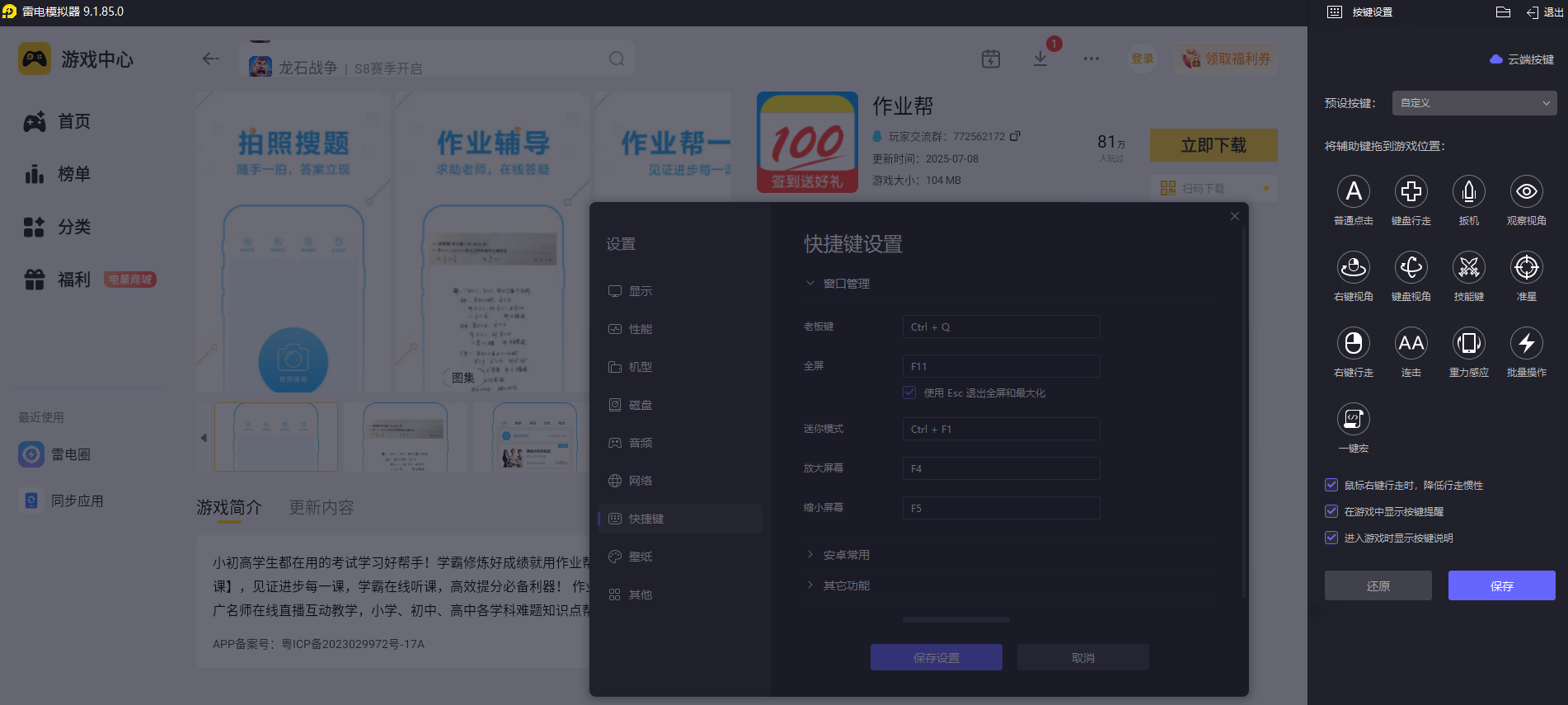1568x705 pixels.
Task: Open 显示 settings tab
Action: click(680, 291)
